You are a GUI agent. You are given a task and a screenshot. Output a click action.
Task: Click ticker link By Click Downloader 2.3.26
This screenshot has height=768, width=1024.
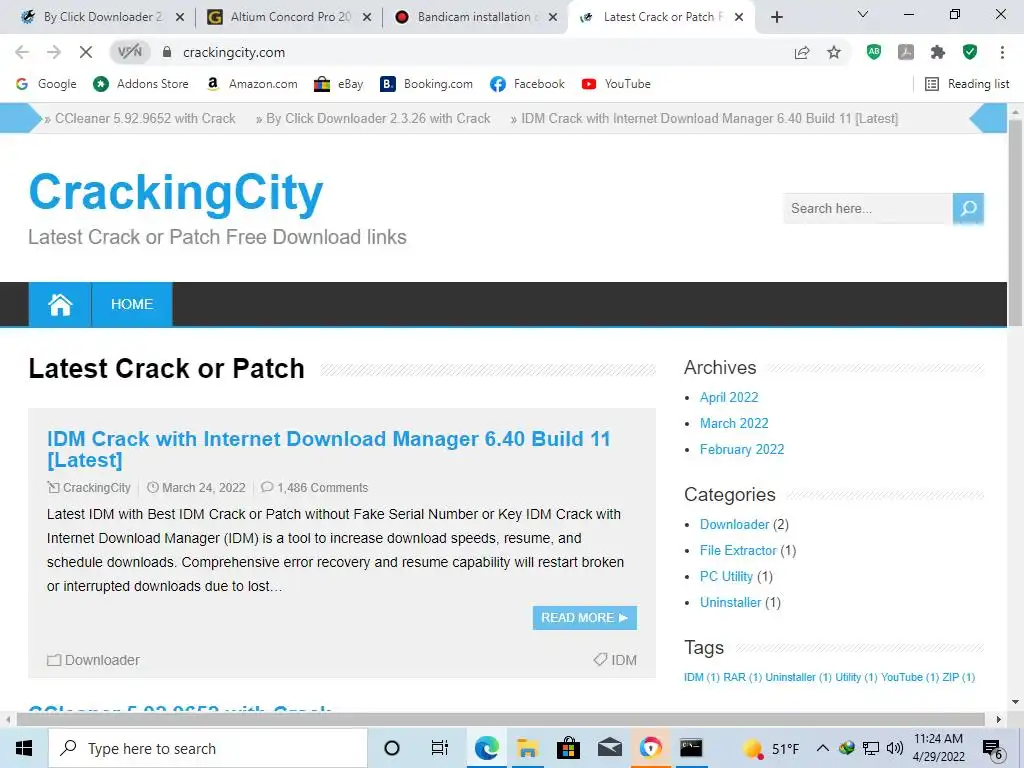click(378, 118)
